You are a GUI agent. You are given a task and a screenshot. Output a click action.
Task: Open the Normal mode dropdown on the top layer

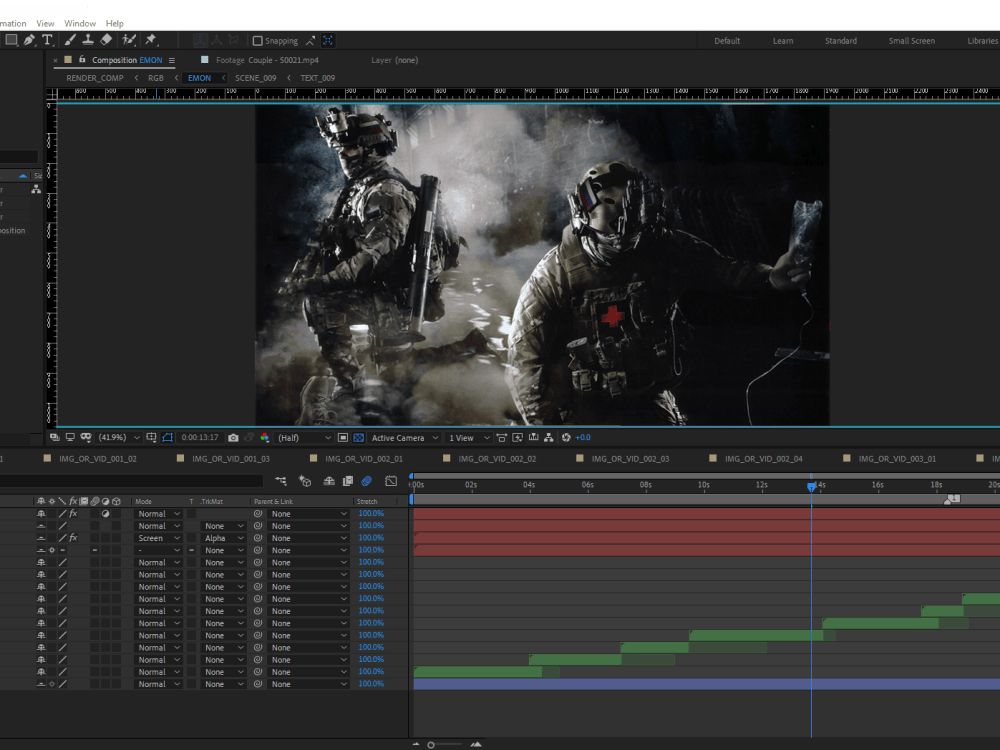coord(159,513)
